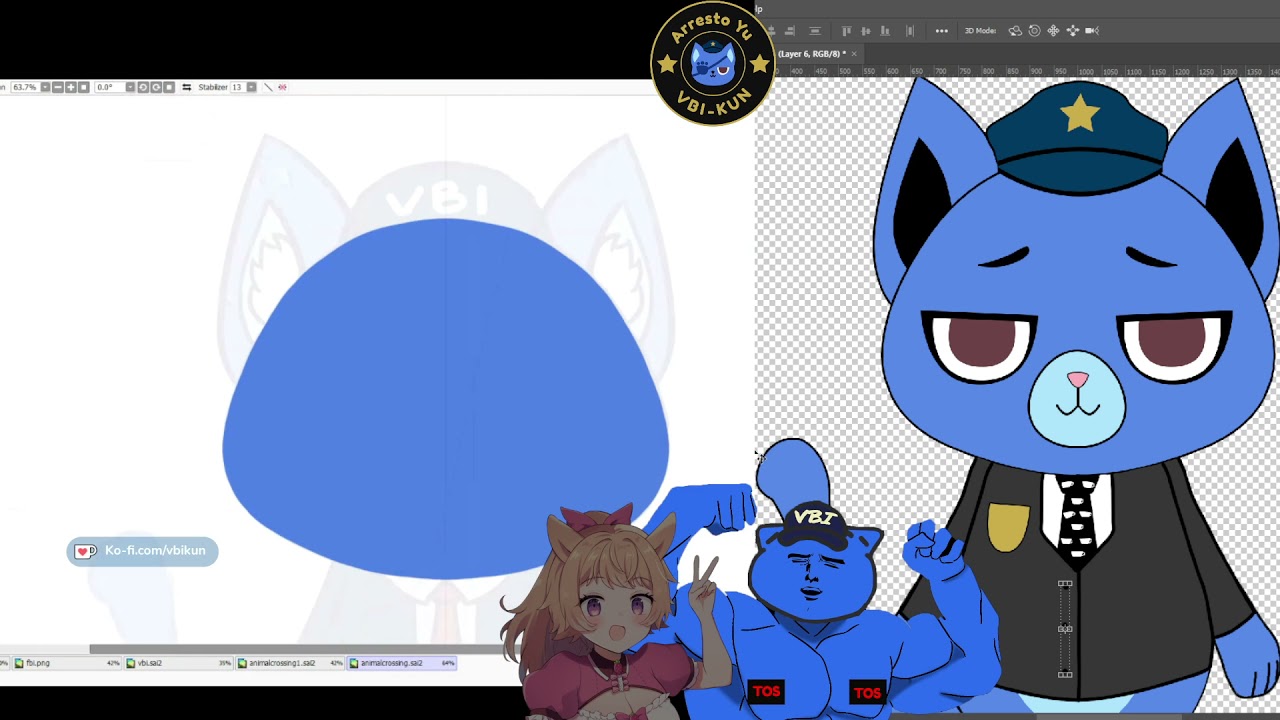Viewport: 1280px width, 720px height.
Task: Click the Arresto Yu VBI-KUN round logo
Action: (x=712, y=63)
